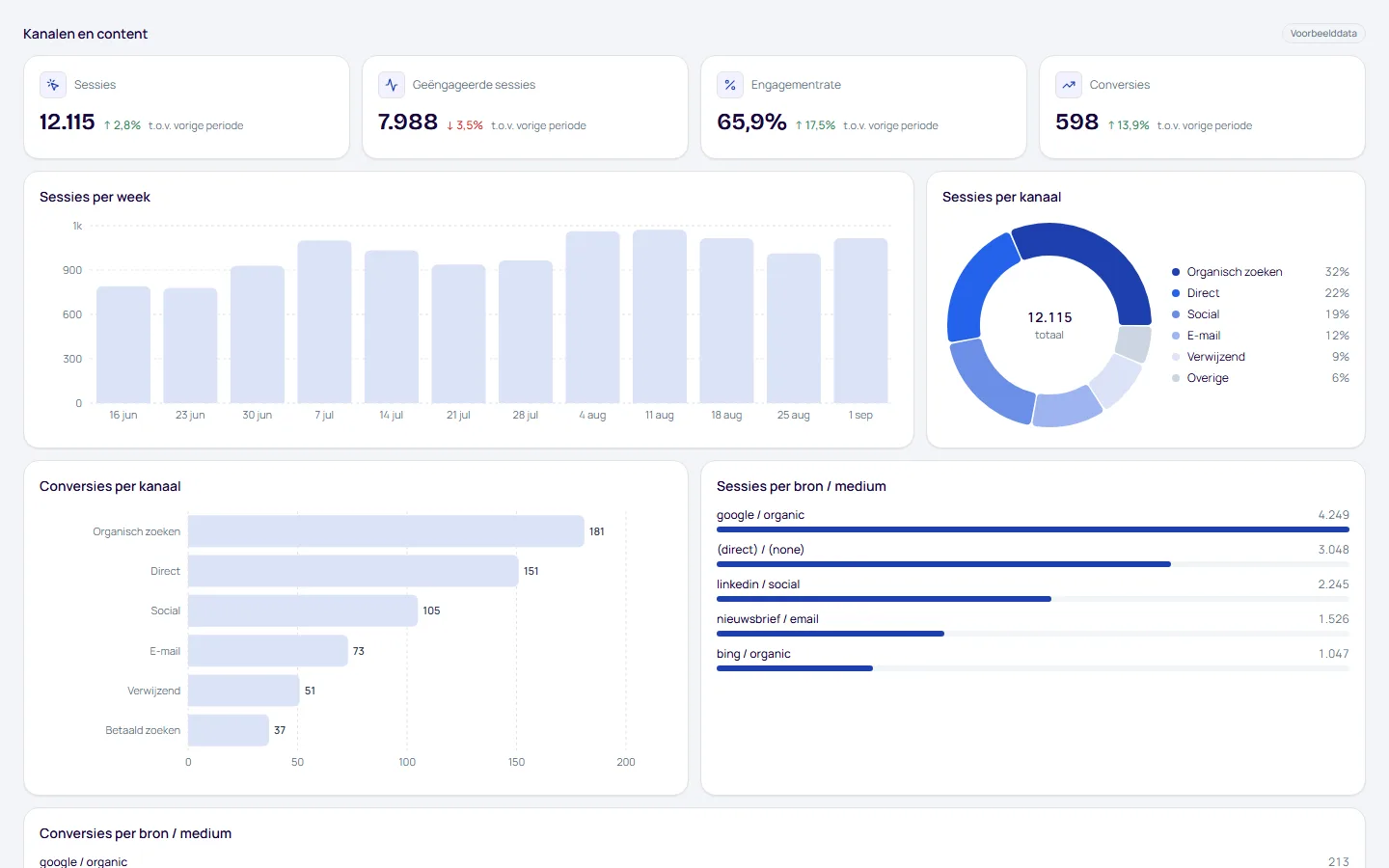Click the Social legend entry
Screen dimensions: 1389x868
1260,314
